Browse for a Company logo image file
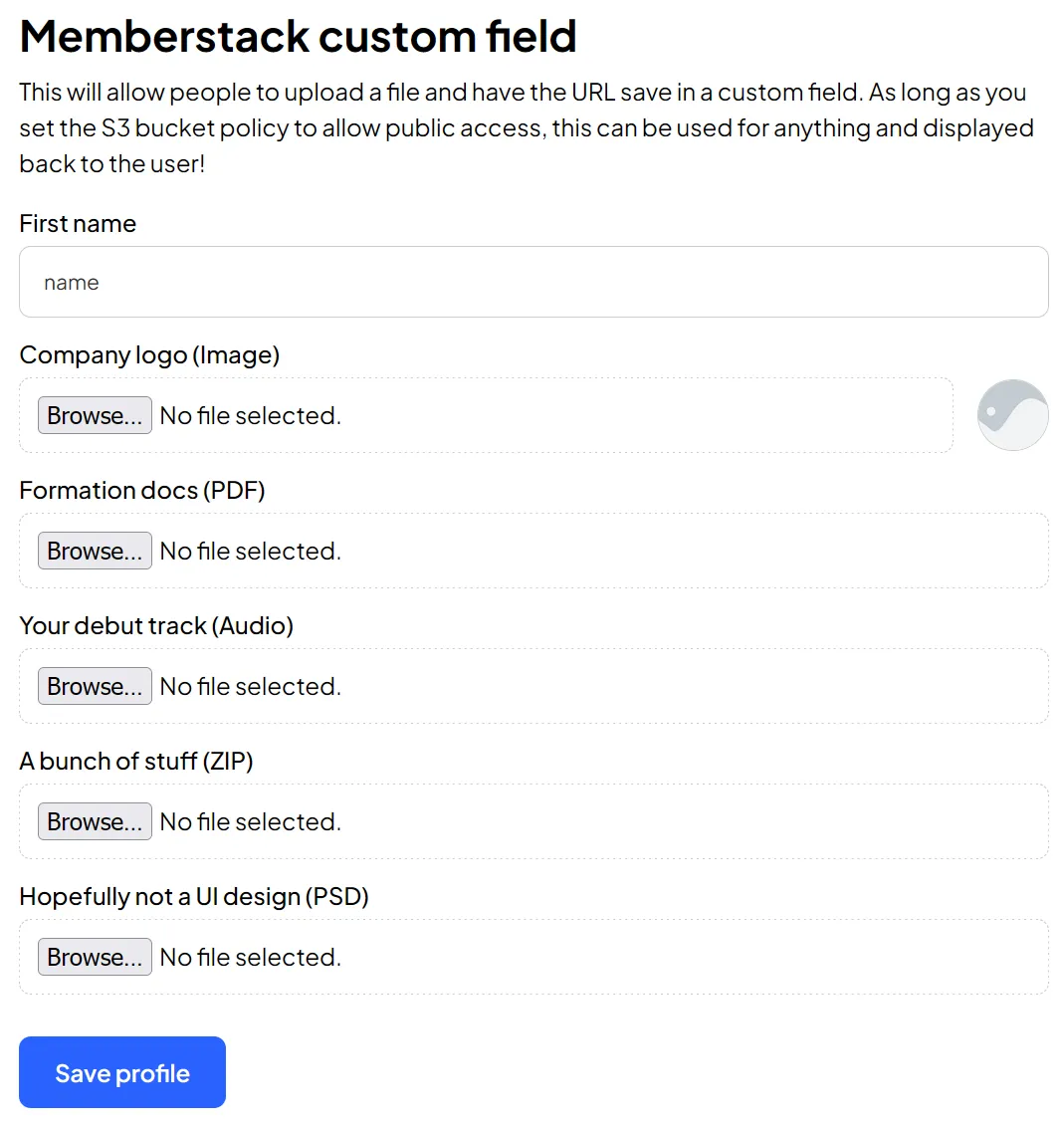 (x=94, y=415)
